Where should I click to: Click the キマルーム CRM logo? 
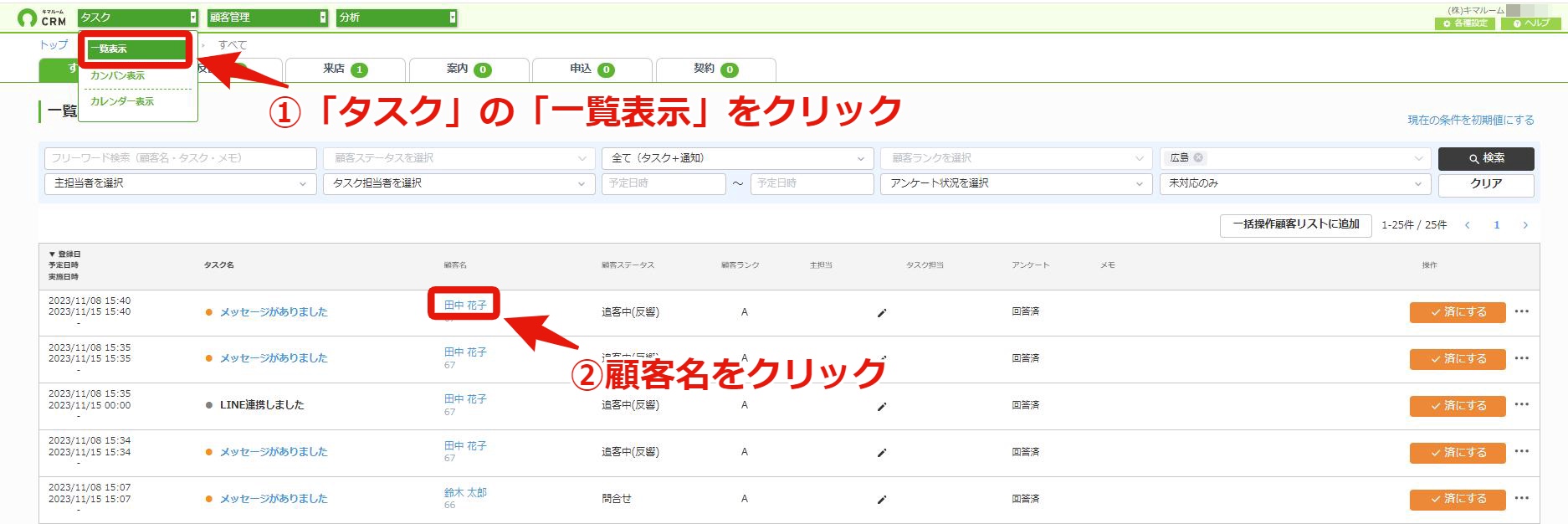pos(42,18)
